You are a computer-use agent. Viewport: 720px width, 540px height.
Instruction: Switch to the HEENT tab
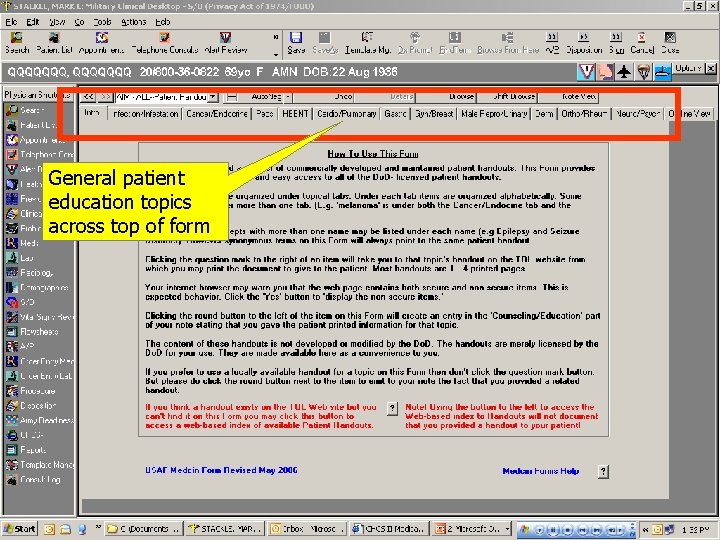pyautogui.click(x=295, y=113)
